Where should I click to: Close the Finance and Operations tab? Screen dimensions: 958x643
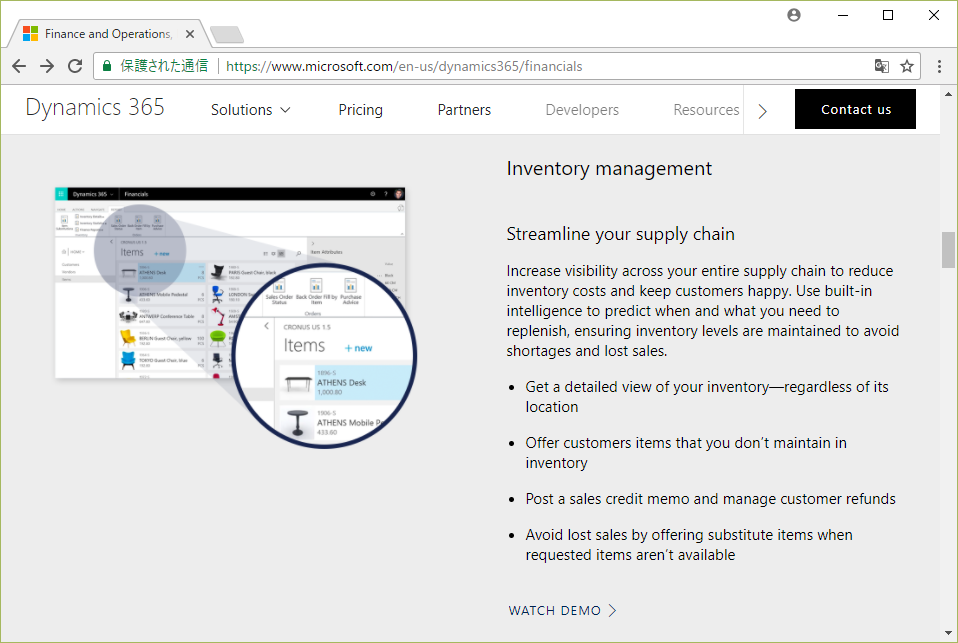[190, 34]
